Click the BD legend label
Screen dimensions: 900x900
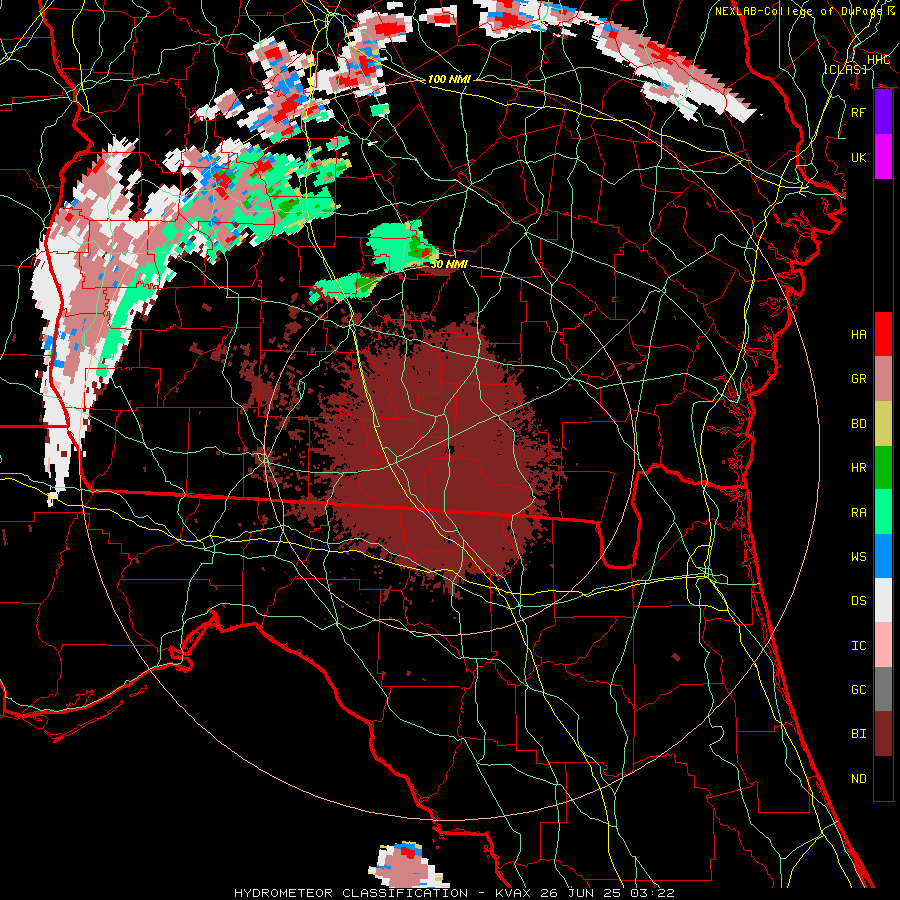click(859, 423)
